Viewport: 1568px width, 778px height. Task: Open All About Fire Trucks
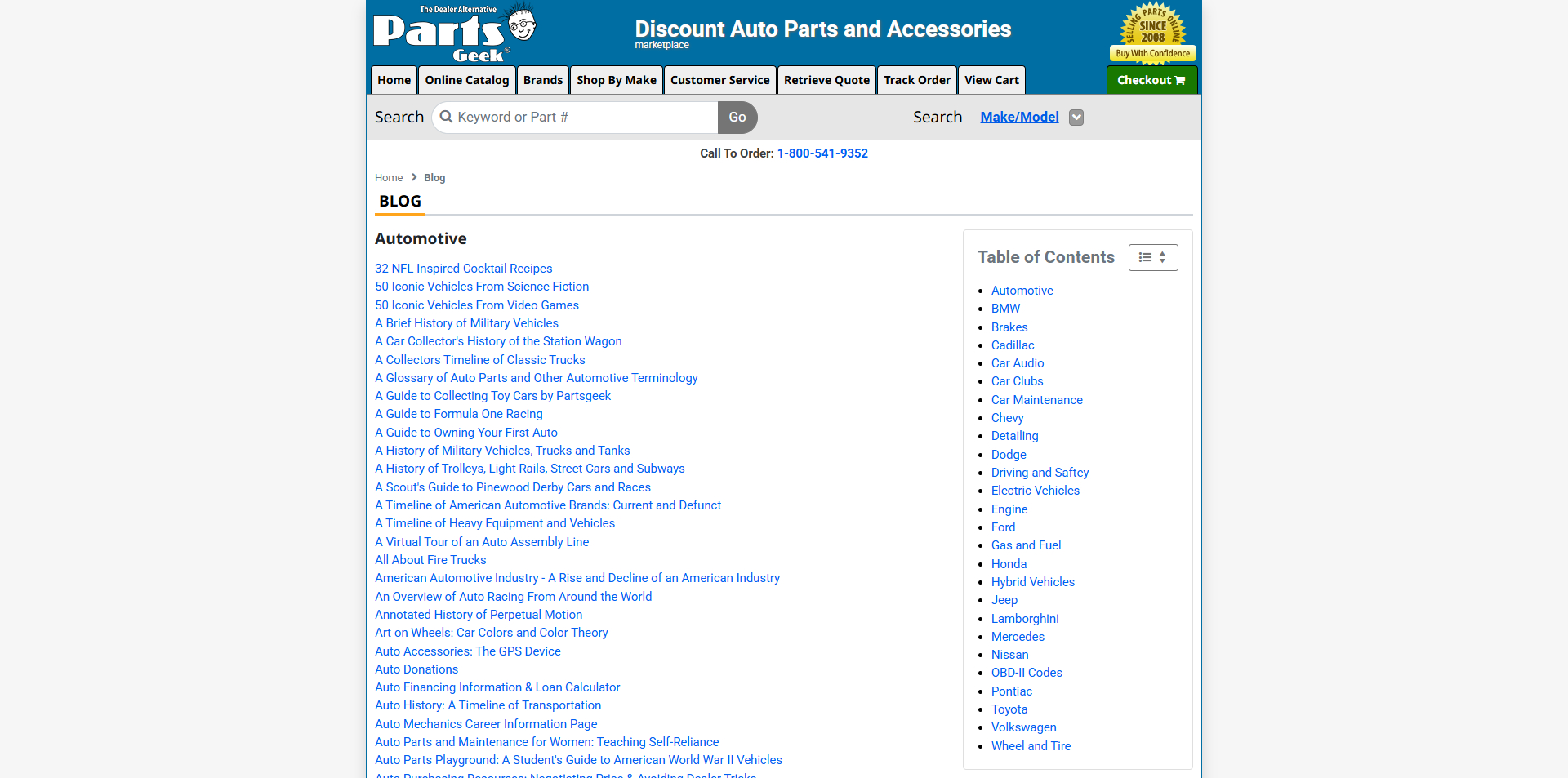pyautogui.click(x=430, y=560)
